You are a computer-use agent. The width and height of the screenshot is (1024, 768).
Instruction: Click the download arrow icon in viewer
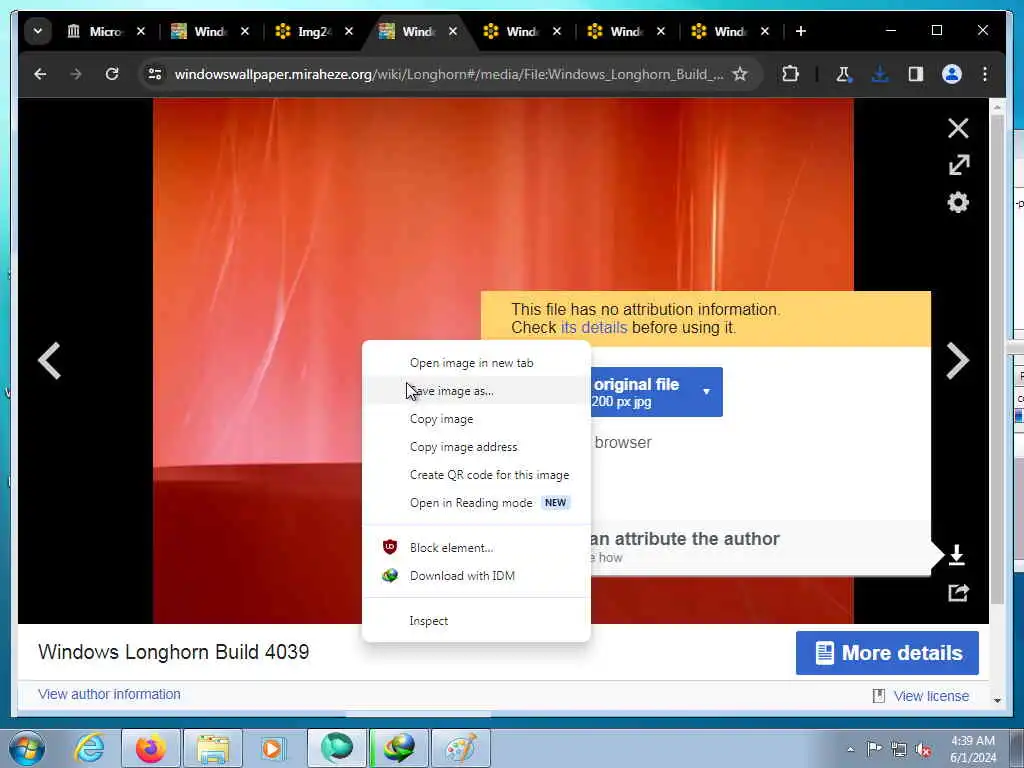pos(957,555)
